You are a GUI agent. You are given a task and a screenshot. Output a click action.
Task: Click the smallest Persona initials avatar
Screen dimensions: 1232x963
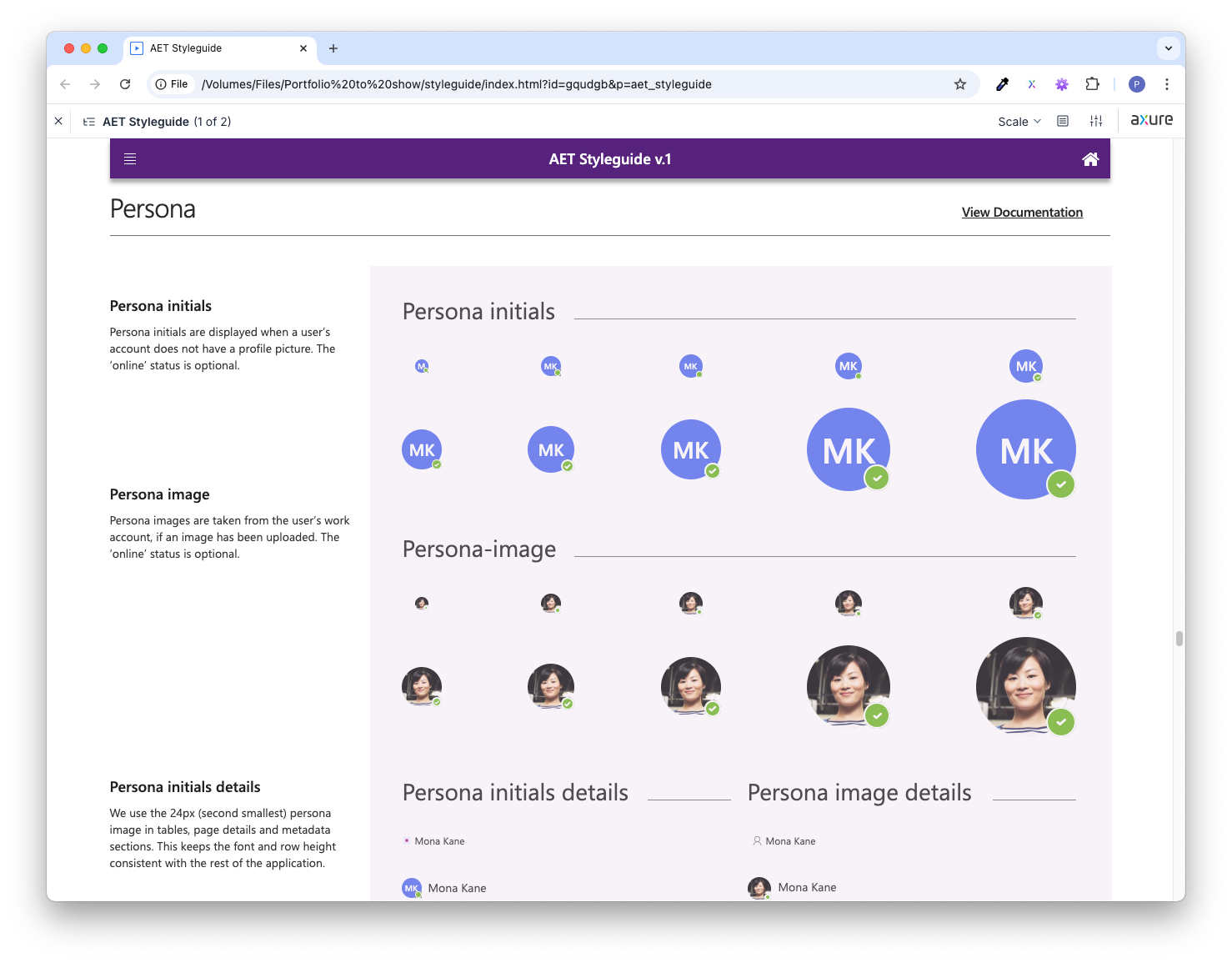pos(422,366)
